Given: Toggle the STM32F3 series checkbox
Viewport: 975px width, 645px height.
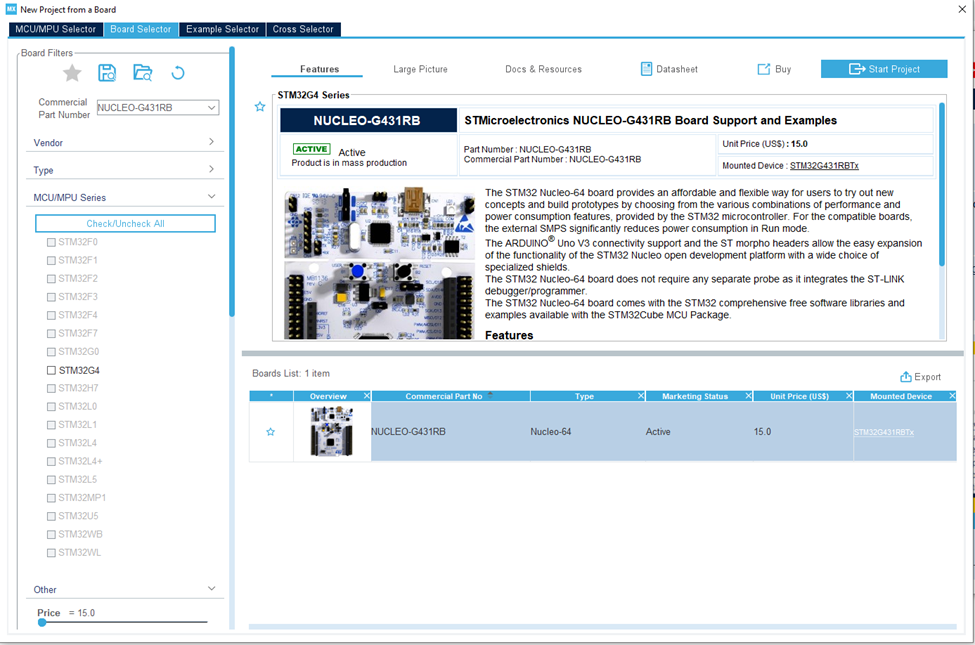Looking at the screenshot, I should 52,297.
